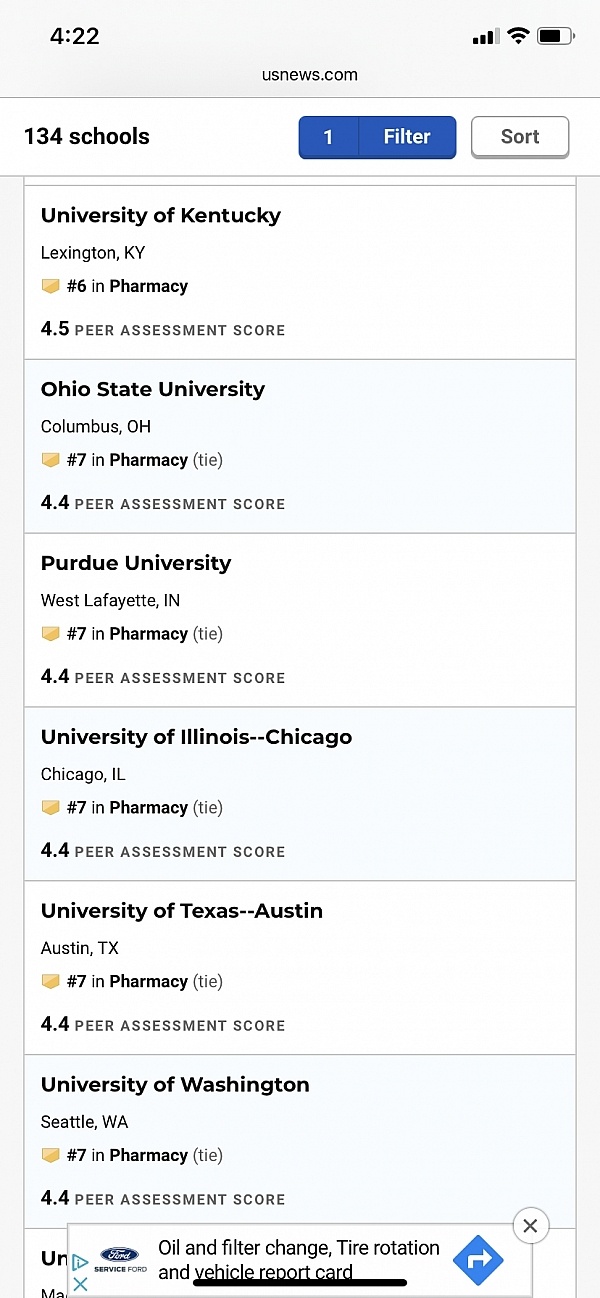Click the badge icon in the Texas--Austin row
The image size is (600, 1298).
tap(50, 982)
